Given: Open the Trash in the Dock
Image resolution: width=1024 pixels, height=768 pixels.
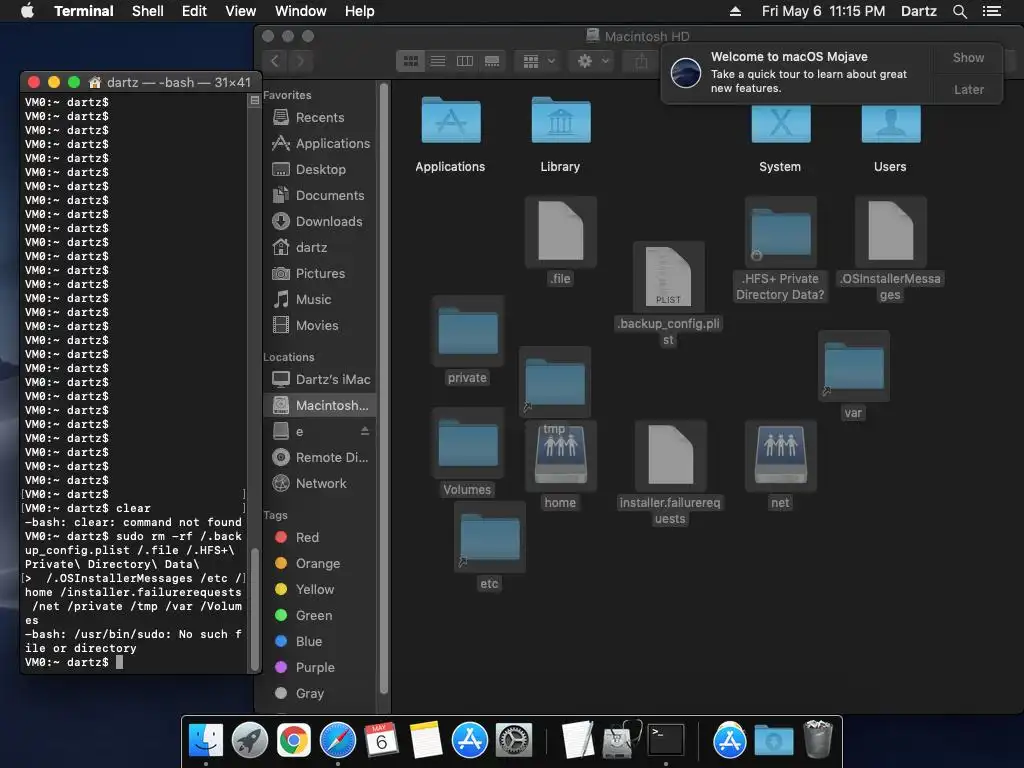Looking at the screenshot, I should [818, 739].
